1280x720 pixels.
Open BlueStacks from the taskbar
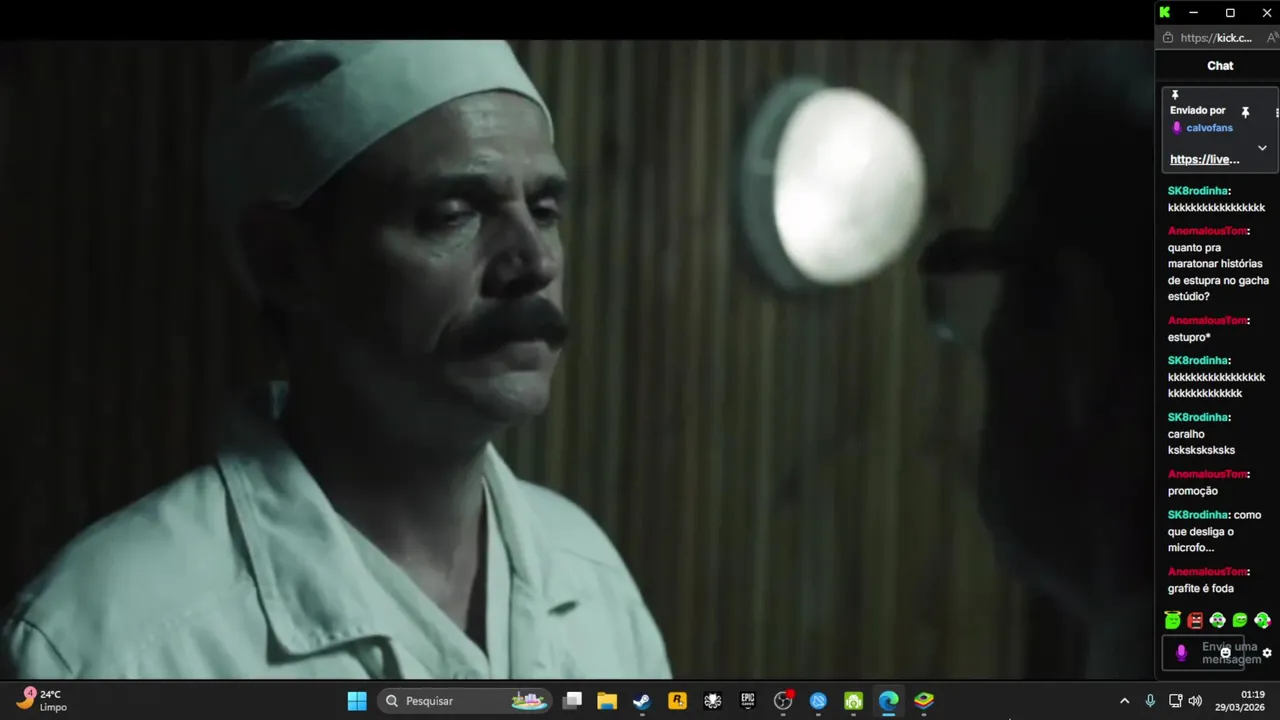[x=924, y=701]
